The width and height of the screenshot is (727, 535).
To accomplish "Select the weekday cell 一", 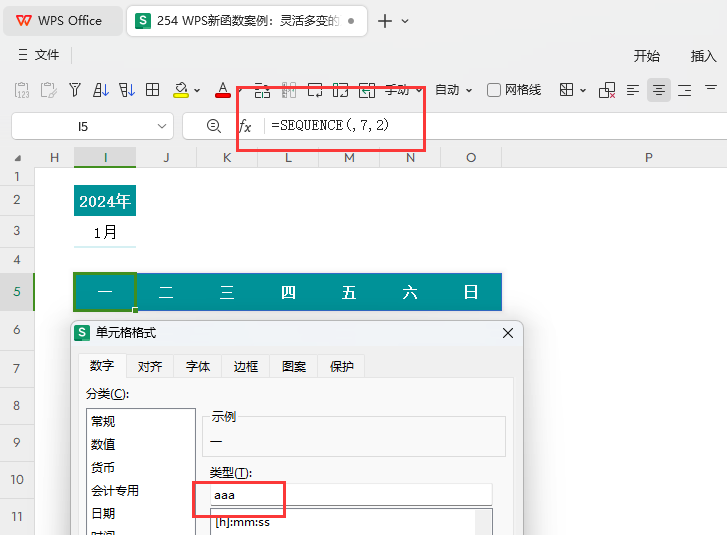I will click(105, 292).
